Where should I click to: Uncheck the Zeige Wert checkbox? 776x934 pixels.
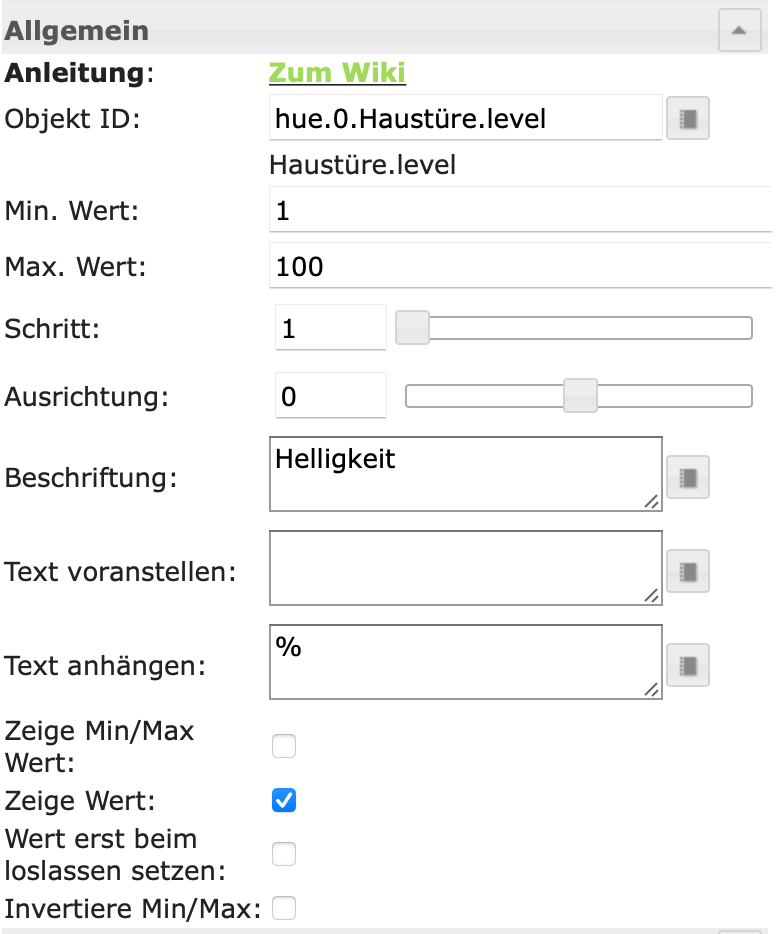(285, 800)
